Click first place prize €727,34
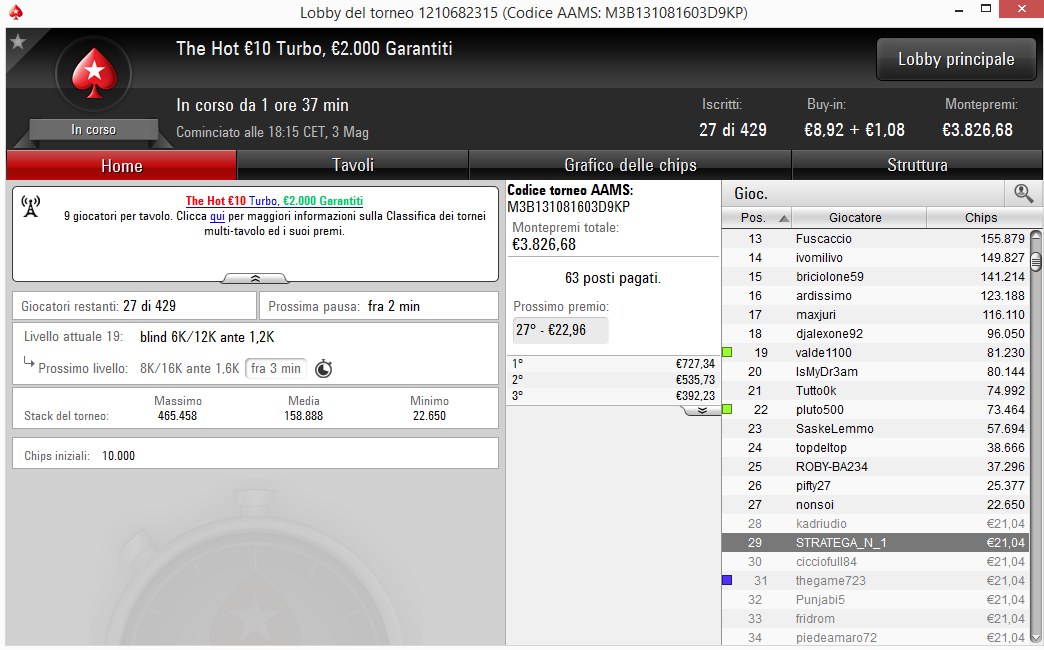The width and height of the screenshot is (1044, 650). pos(695,364)
